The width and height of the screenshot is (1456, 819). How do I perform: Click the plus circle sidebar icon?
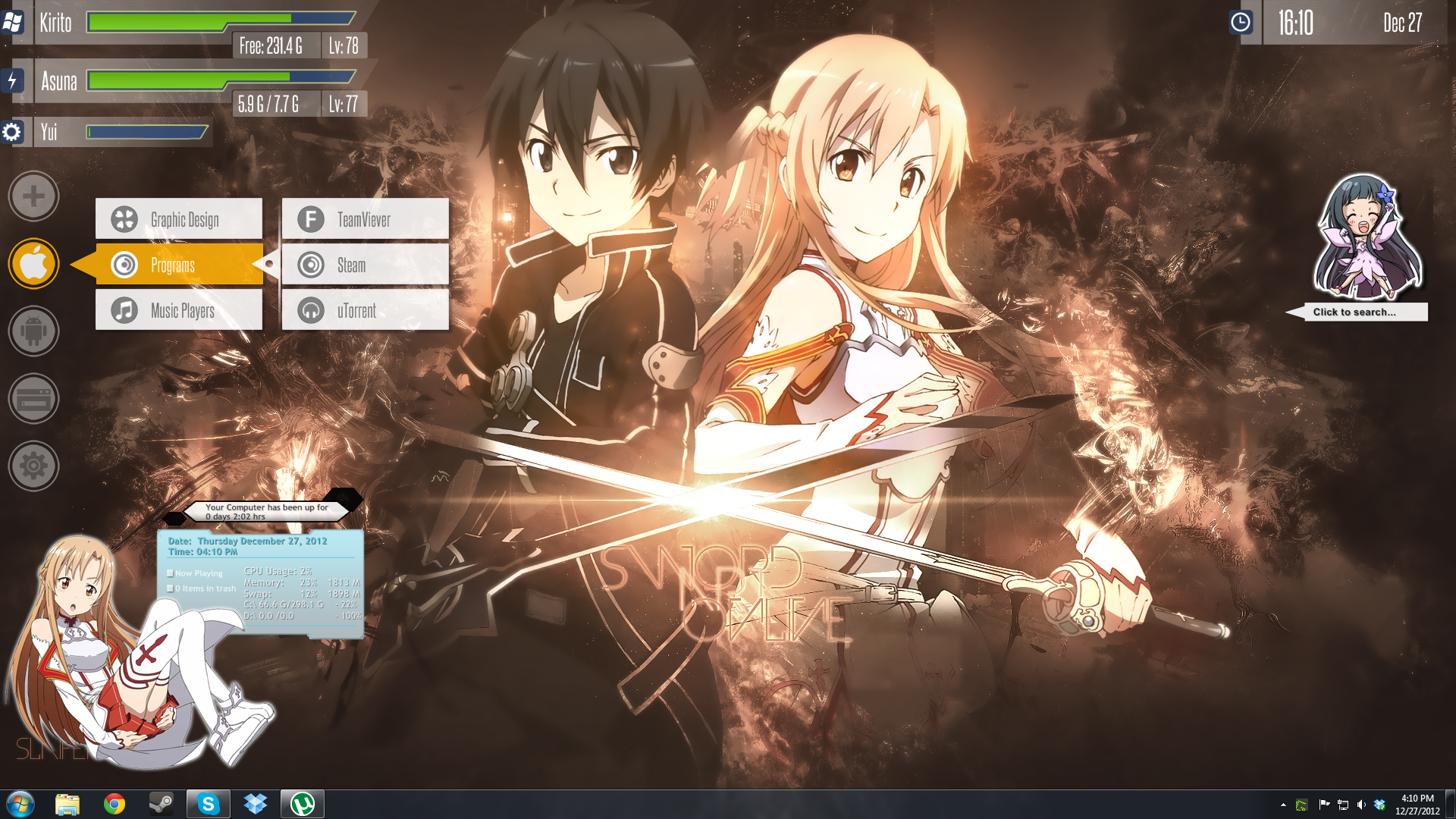[x=33, y=196]
